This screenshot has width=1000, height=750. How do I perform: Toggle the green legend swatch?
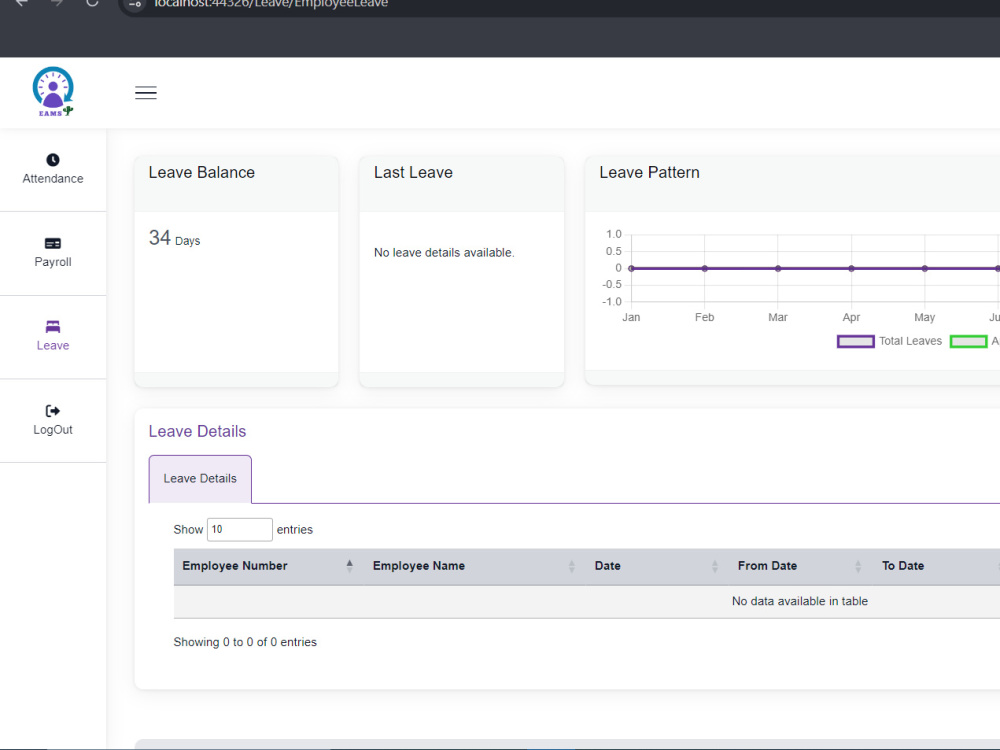[x=969, y=341]
